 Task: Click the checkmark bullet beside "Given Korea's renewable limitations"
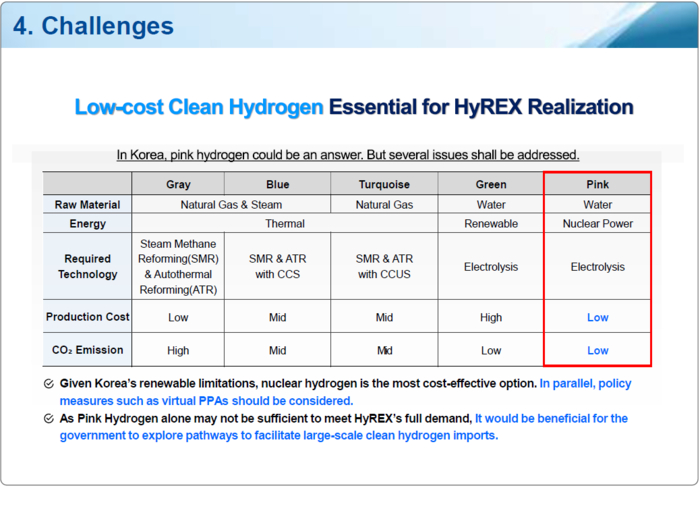[49, 384]
